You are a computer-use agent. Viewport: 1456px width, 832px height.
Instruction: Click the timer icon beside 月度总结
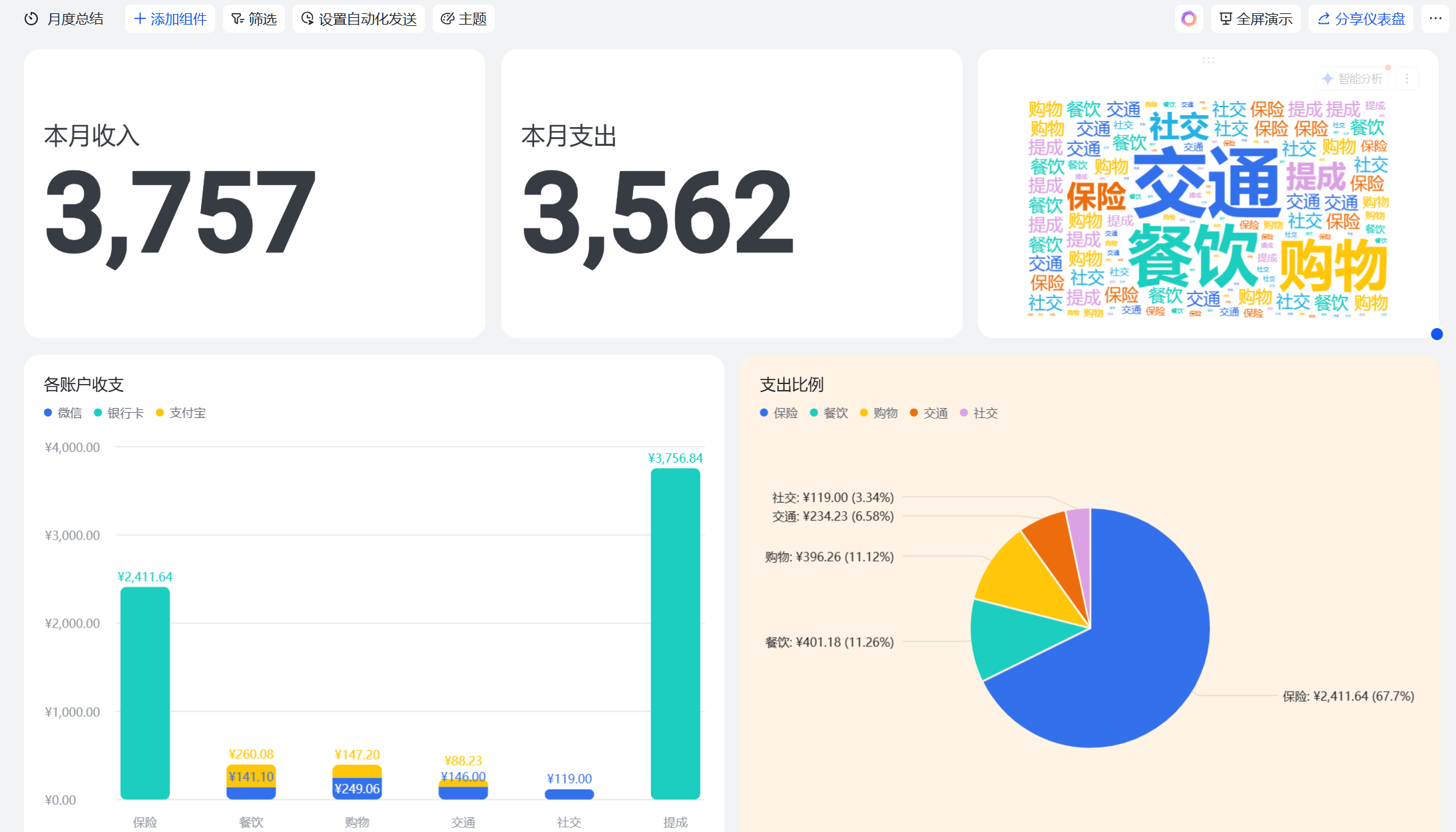tap(31, 19)
